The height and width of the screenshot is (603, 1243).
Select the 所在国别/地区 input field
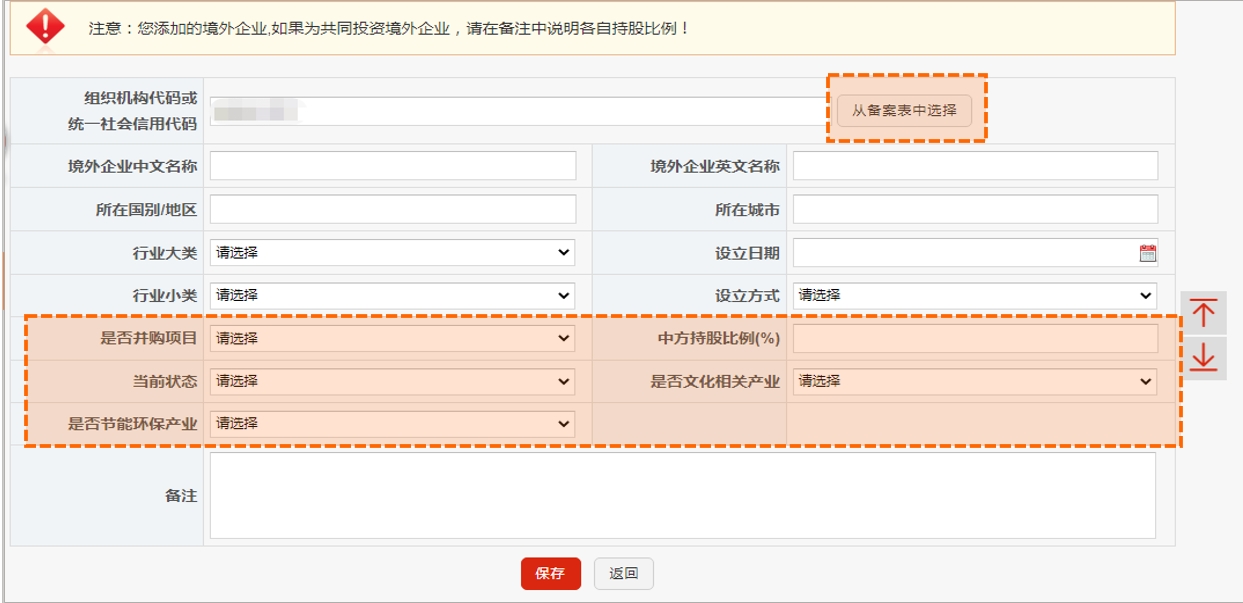394,209
